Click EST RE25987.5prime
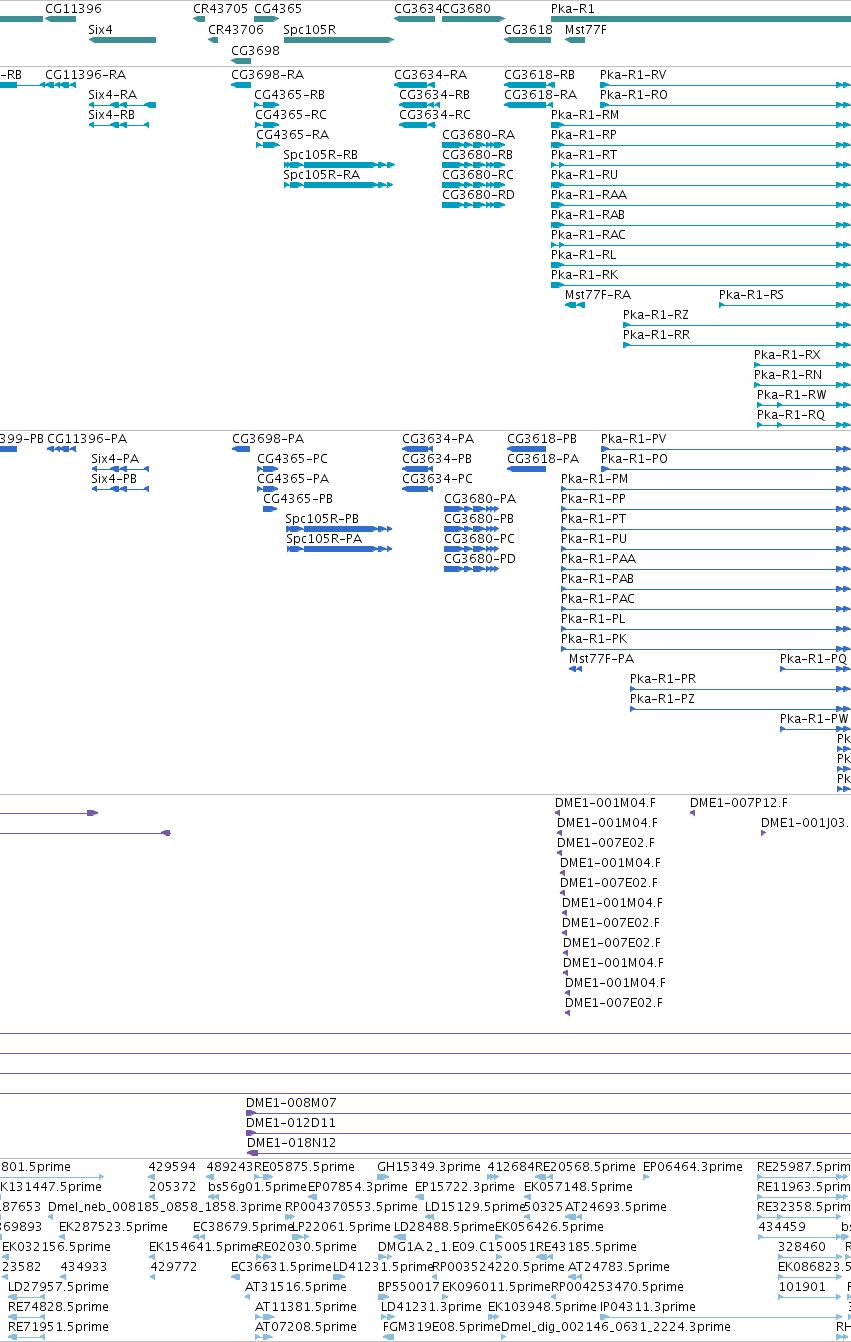Screen dimensions: 851x1342 coord(802,1167)
